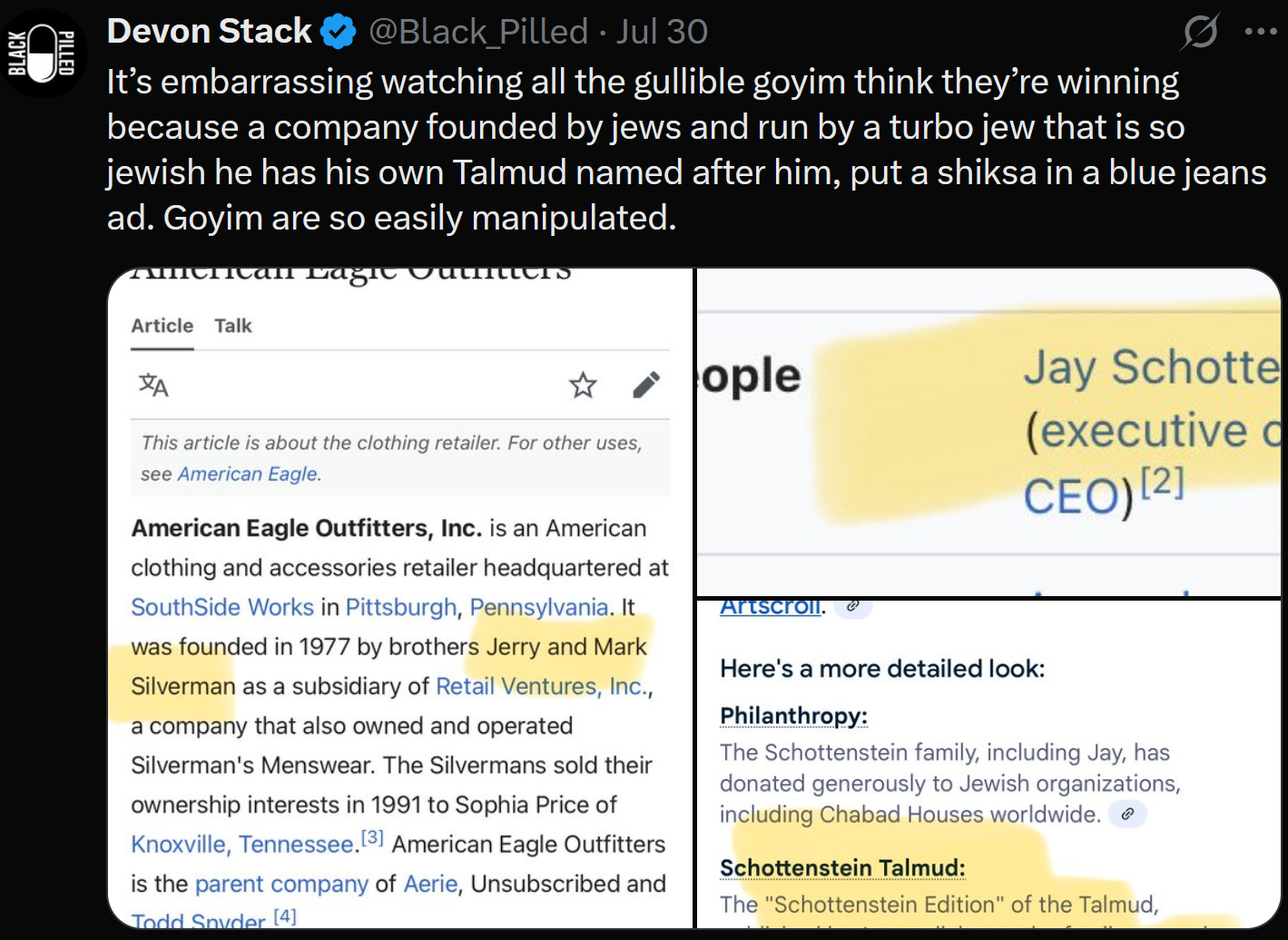Toggle the star watchlist icon
1288x940 pixels.
click(x=583, y=386)
